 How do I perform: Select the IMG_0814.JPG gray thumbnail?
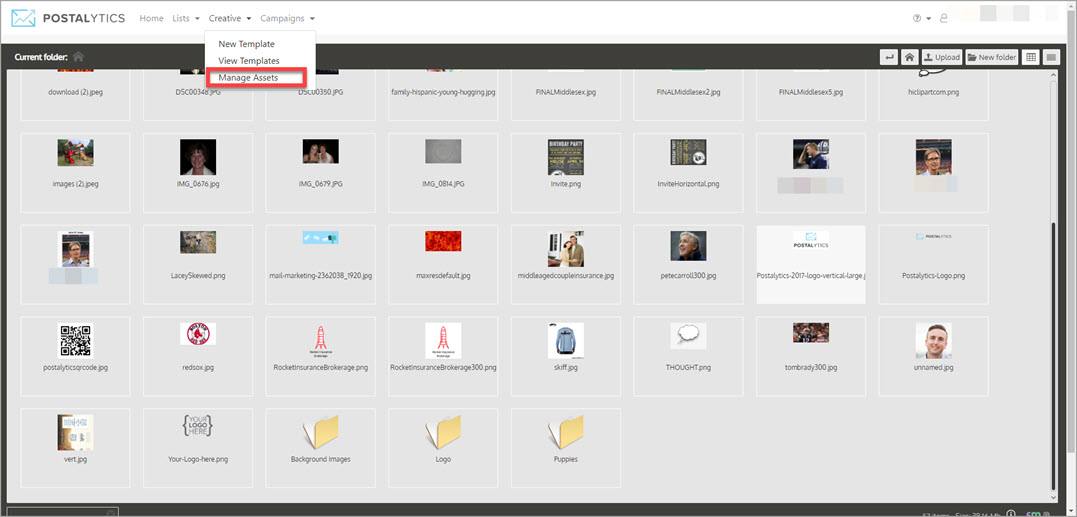(x=443, y=151)
